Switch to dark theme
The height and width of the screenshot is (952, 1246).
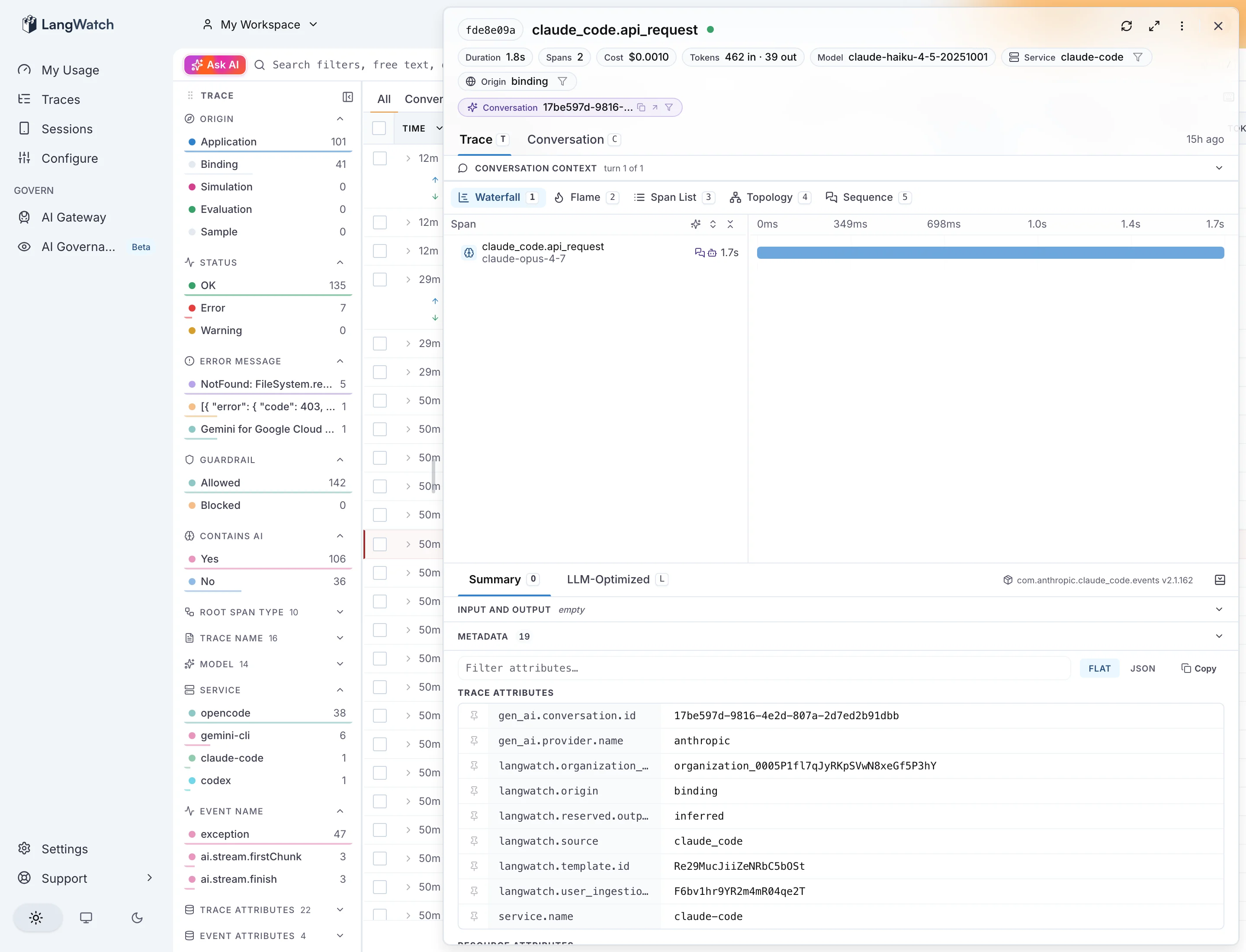coord(137,919)
